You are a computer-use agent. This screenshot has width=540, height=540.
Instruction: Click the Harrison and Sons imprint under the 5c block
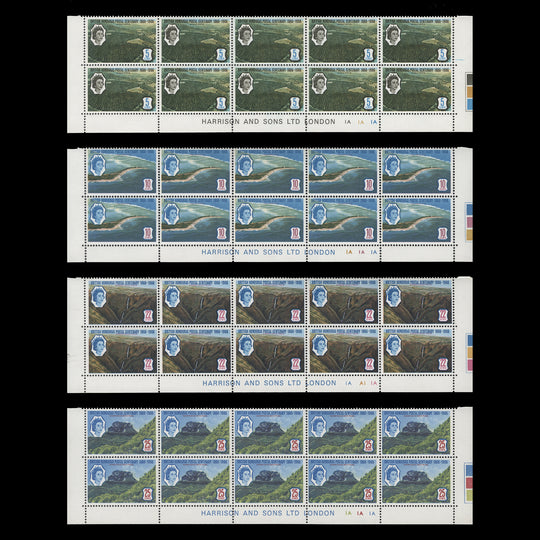[x=268, y=122]
